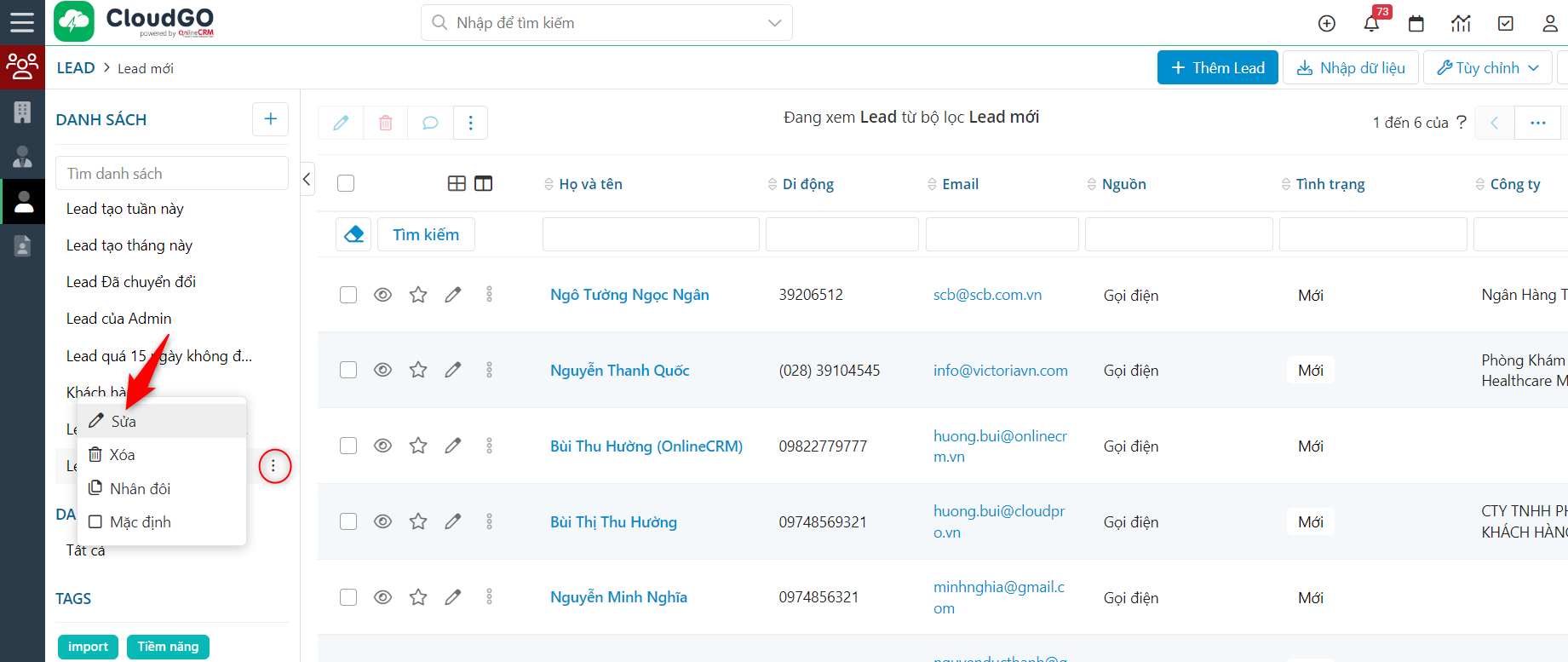Viewport: 1568px width, 662px height.
Task: Click the Tìm danh sách search field
Action: (x=172, y=174)
